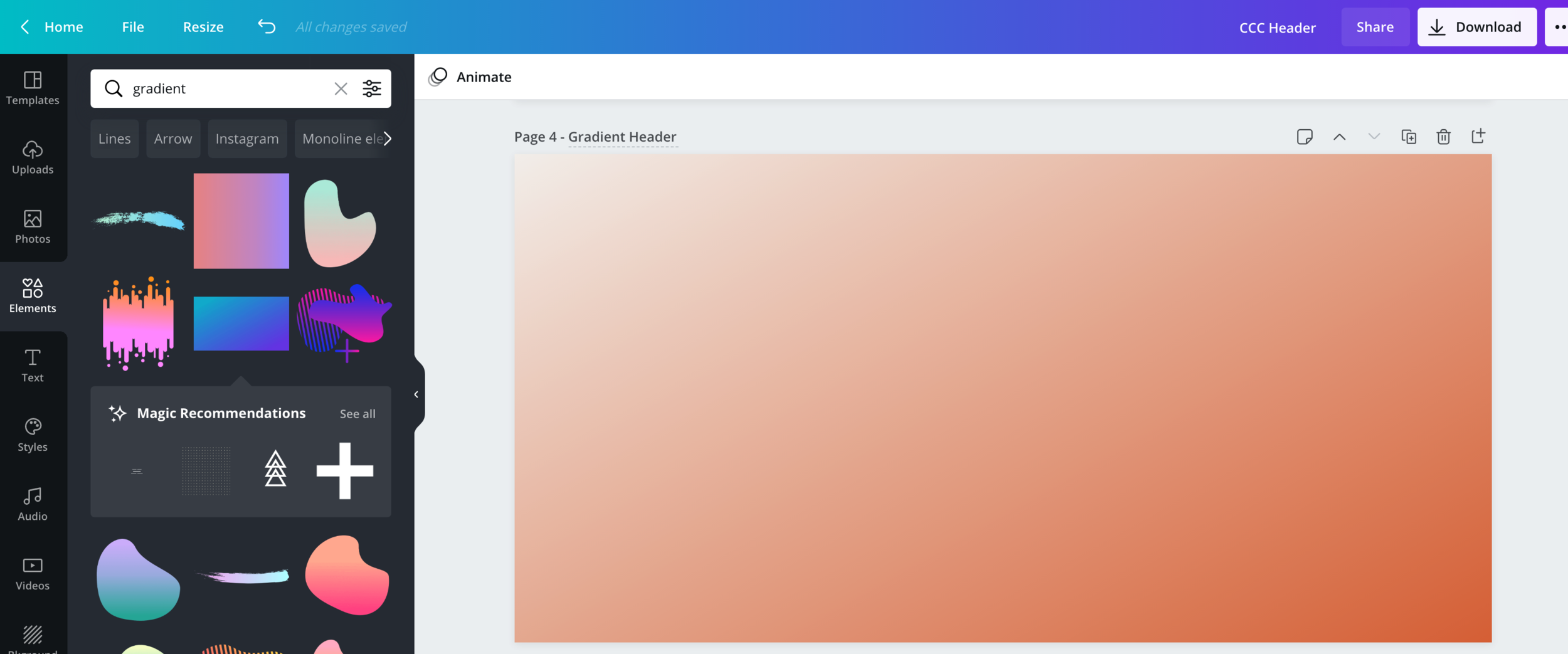
Task: Click See all for Magic Recommendations
Action: (x=358, y=414)
